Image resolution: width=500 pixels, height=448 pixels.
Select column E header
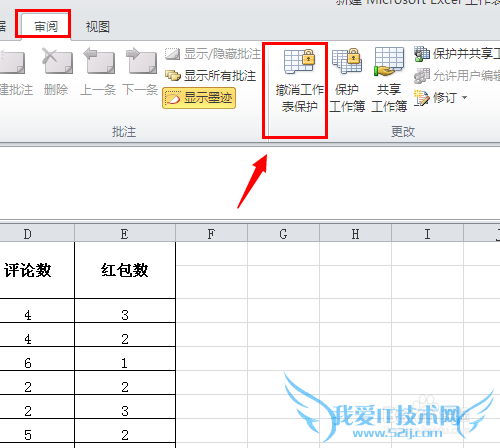(x=125, y=234)
